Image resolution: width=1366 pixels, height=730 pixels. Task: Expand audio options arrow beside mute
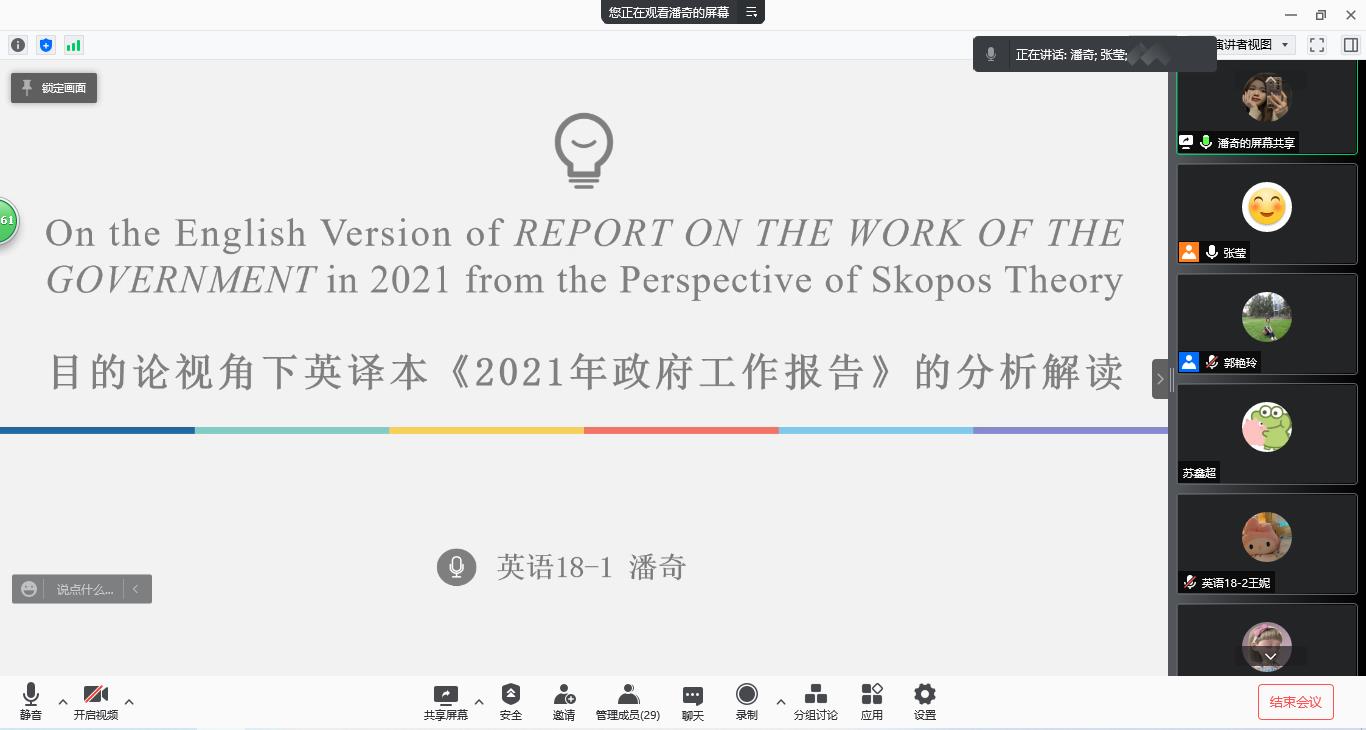point(63,702)
